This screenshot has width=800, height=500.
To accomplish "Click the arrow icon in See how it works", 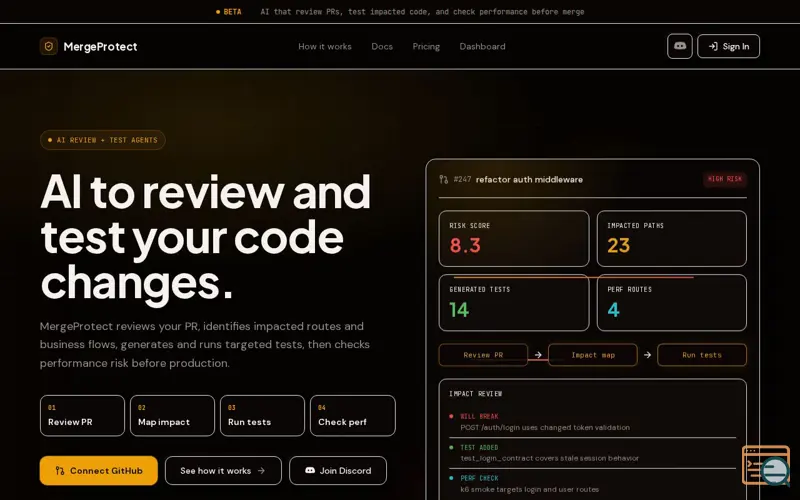I will point(261,470).
